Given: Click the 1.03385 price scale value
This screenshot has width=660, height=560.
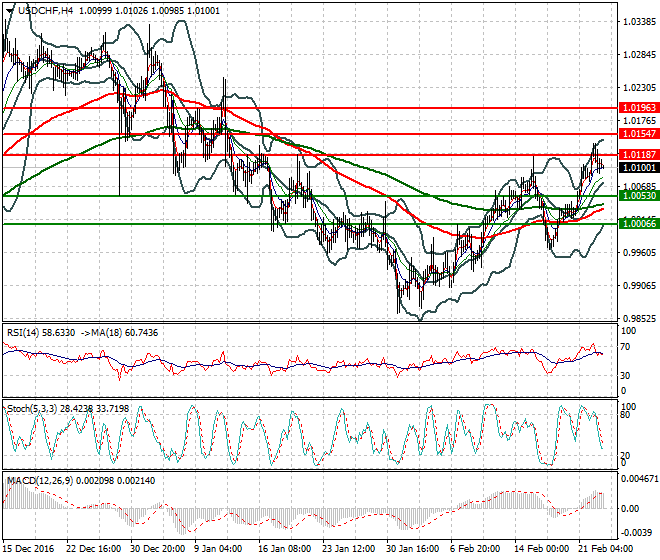Looking at the screenshot, I should coord(639,21).
